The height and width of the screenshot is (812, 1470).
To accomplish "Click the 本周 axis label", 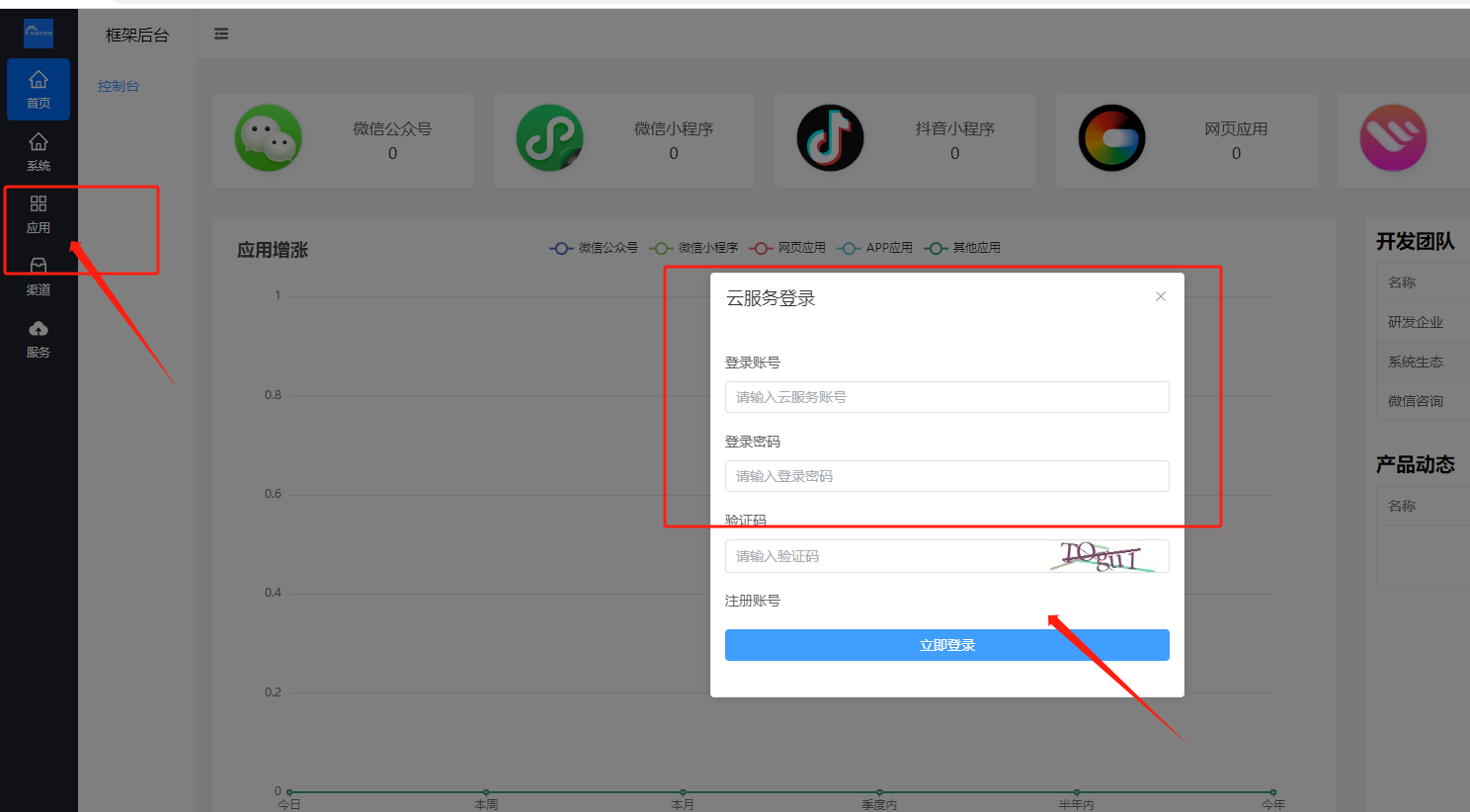I will pos(486,804).
